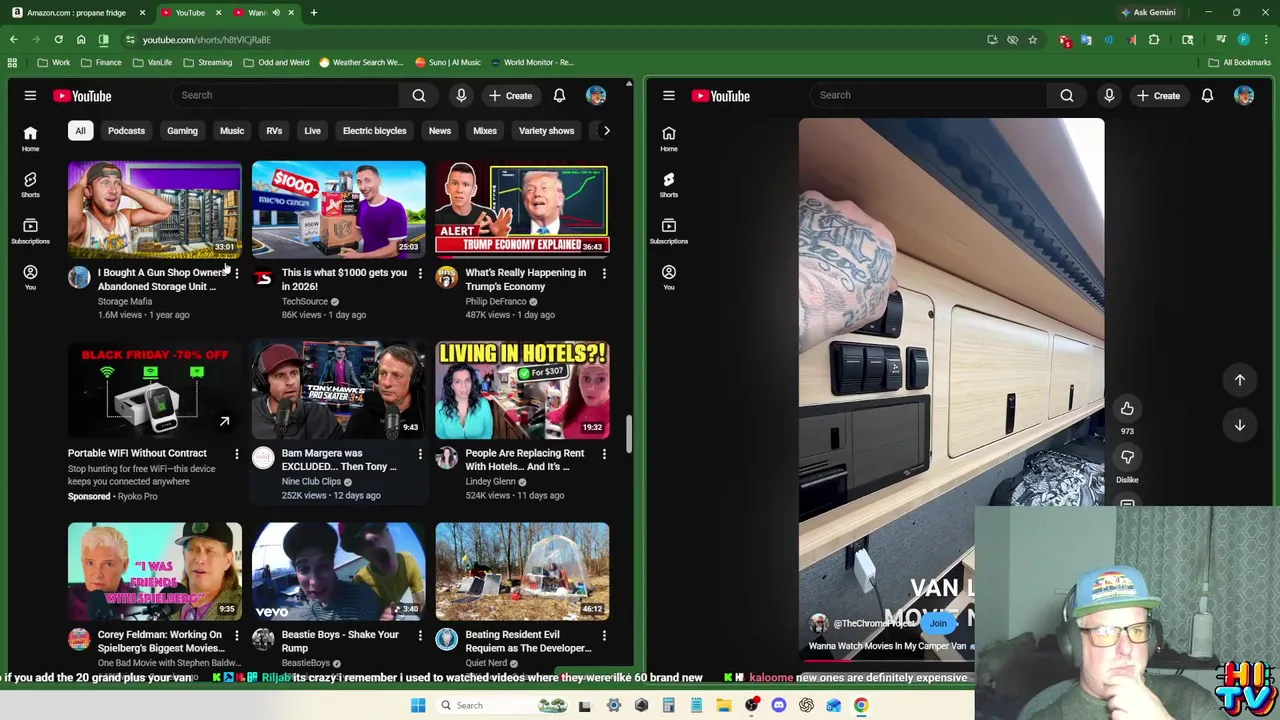The width and height of the screenshot is (1280, 720).
Task: Open File Explorer from the taskbar
Action: point(723,705)
